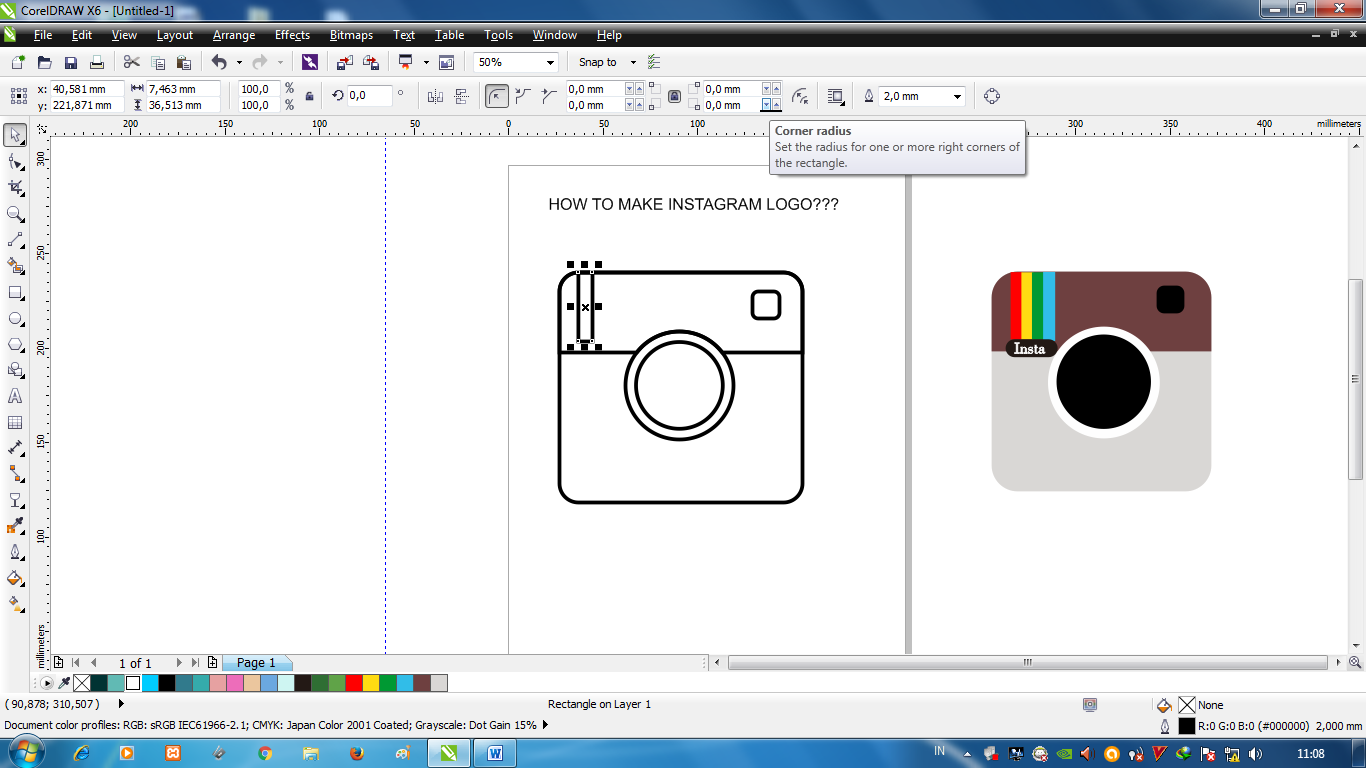Expand the application launcher arrow
1366x768 pixels.
(425, 62)
